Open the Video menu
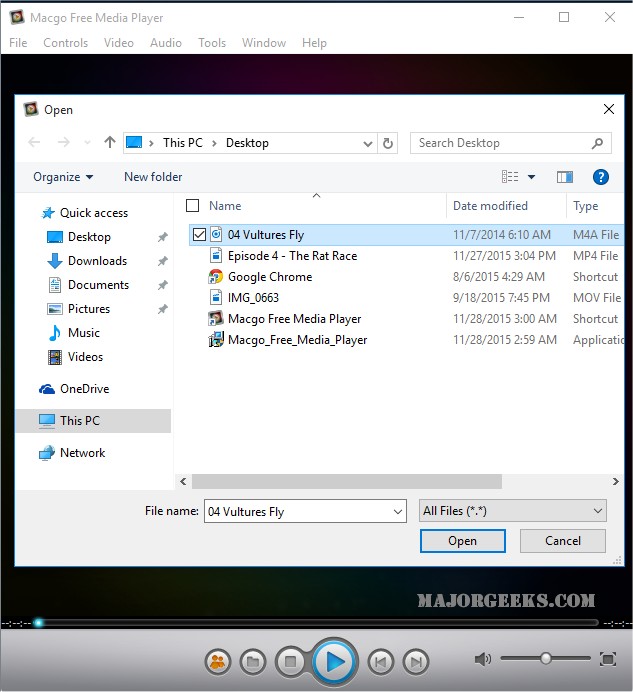 [x=119, y=43]
